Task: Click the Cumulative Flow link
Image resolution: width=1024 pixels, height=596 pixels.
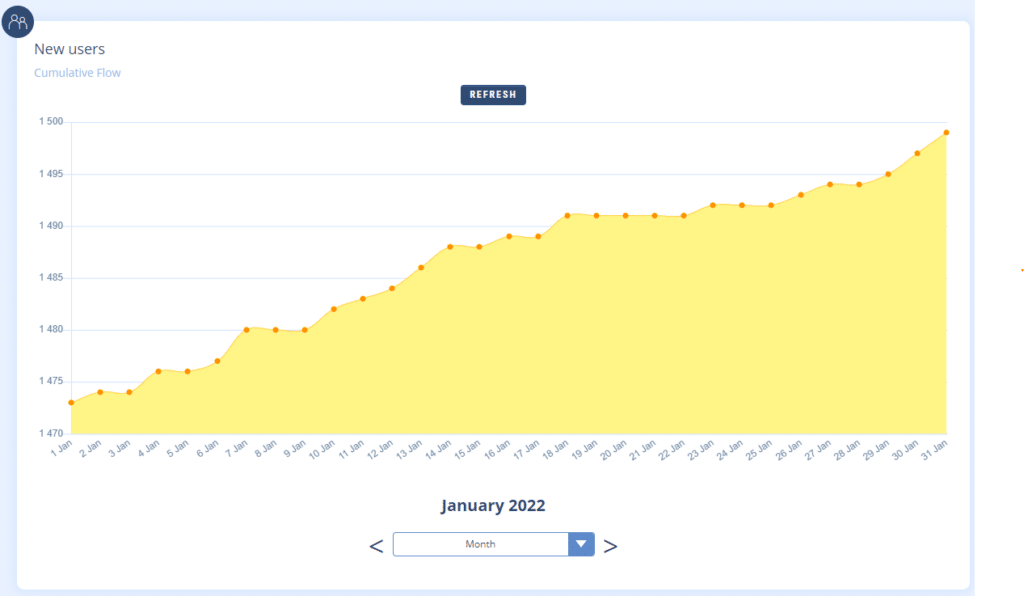Action: pos(77,73)
